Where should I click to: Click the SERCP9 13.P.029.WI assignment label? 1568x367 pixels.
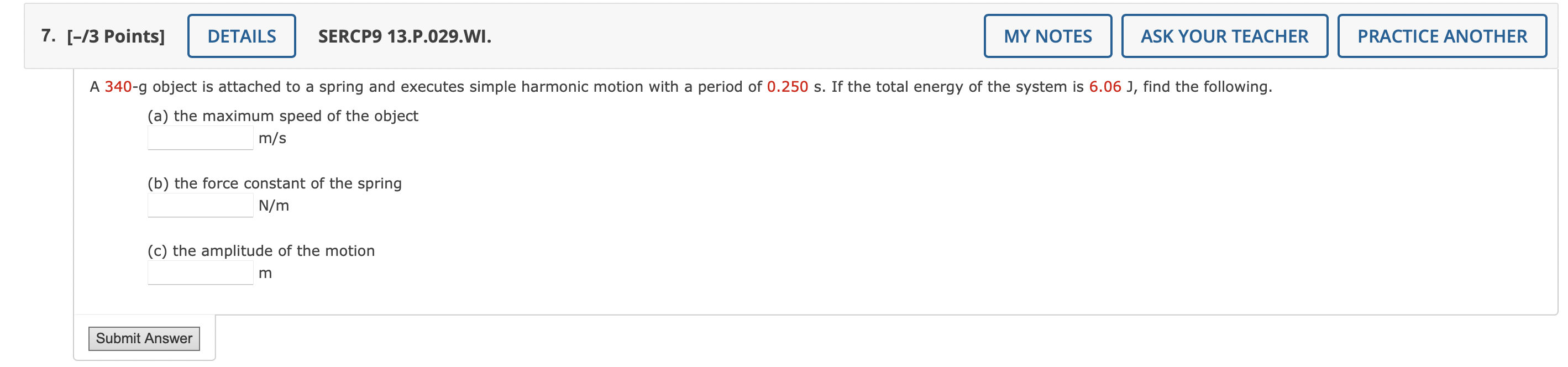(x=405, y=36)
